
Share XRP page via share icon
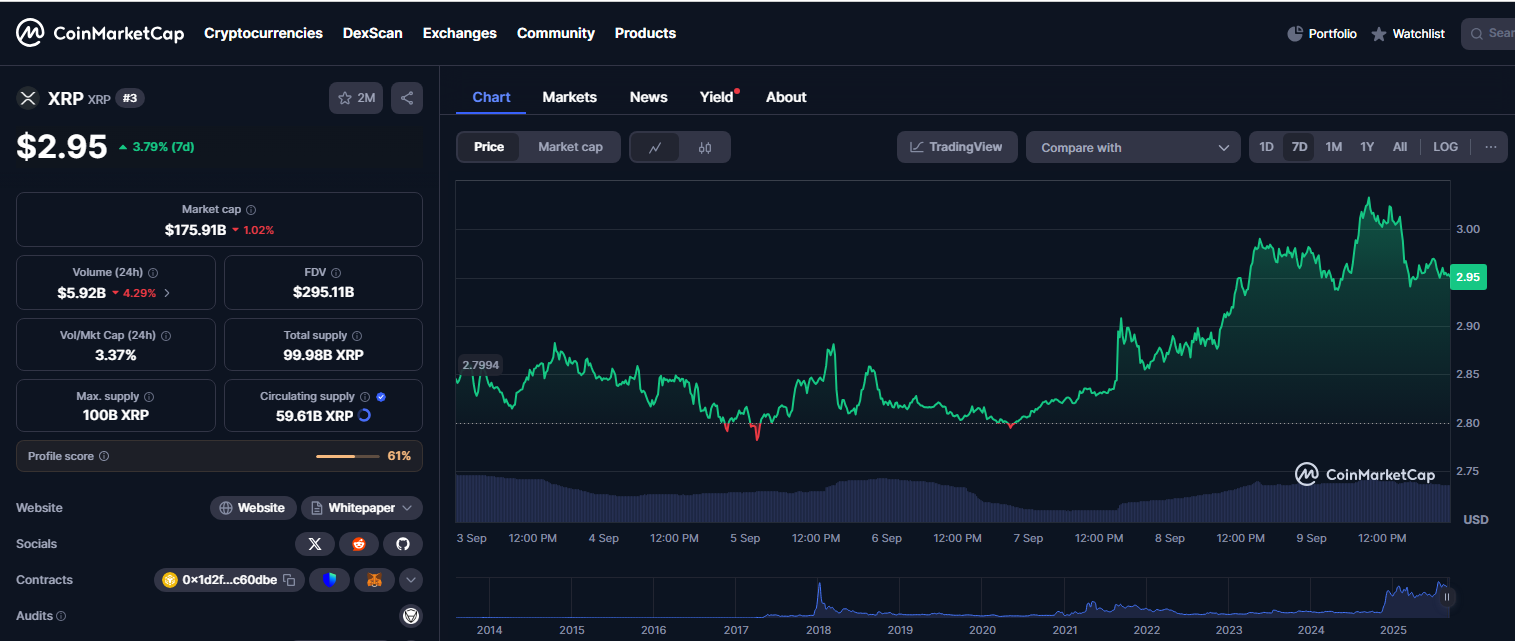click(x=407, y=98)
